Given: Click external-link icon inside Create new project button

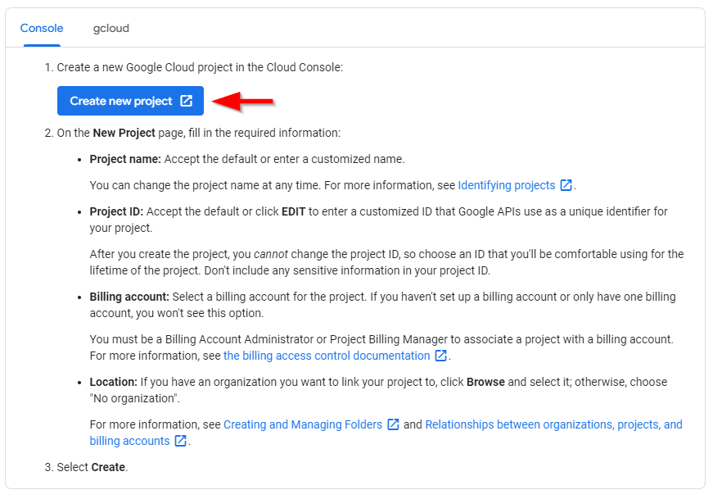Looking at the screenshot, I should point(186,101).
